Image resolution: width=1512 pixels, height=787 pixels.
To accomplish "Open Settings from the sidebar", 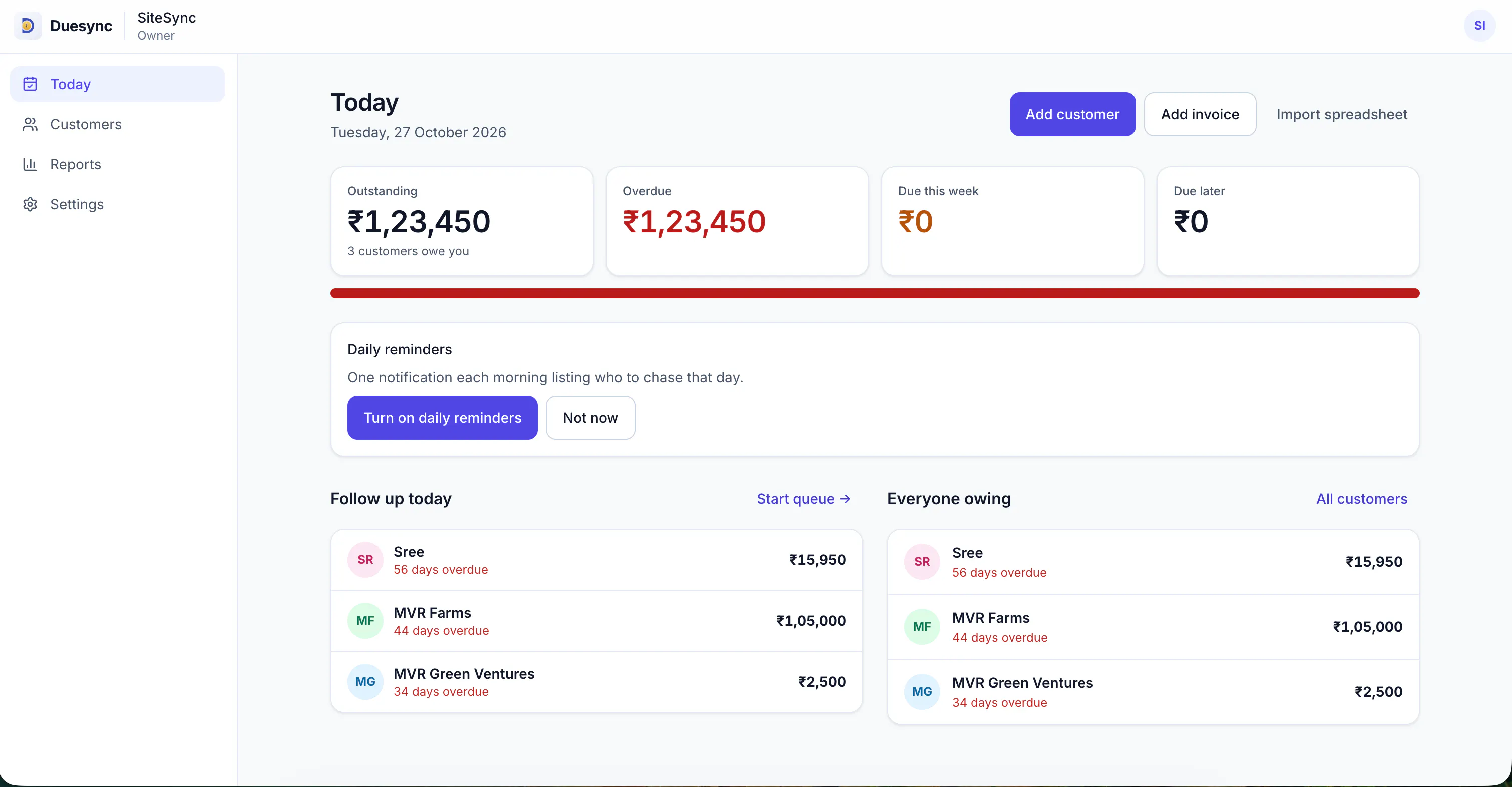I will pos(117,204).
